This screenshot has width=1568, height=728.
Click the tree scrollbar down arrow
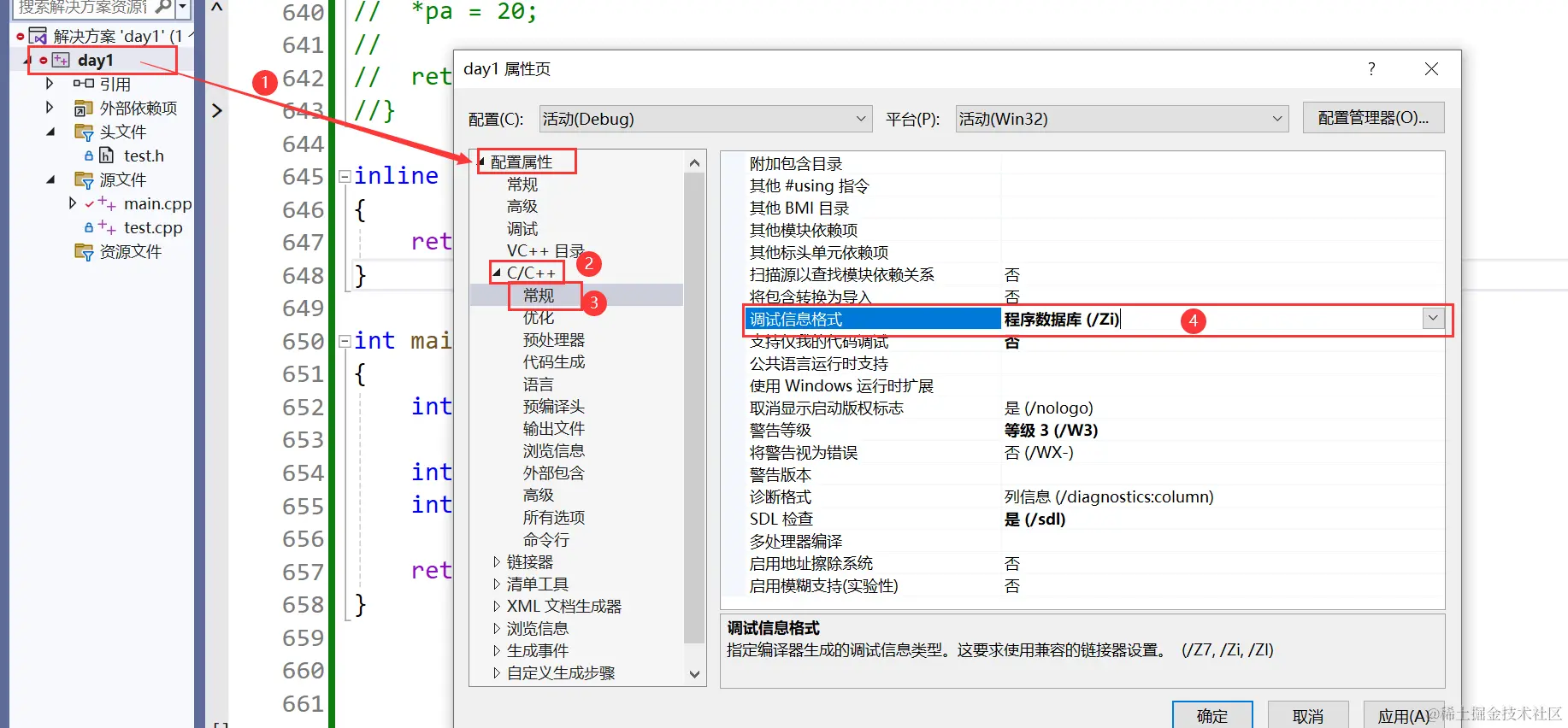pos(694,674)
